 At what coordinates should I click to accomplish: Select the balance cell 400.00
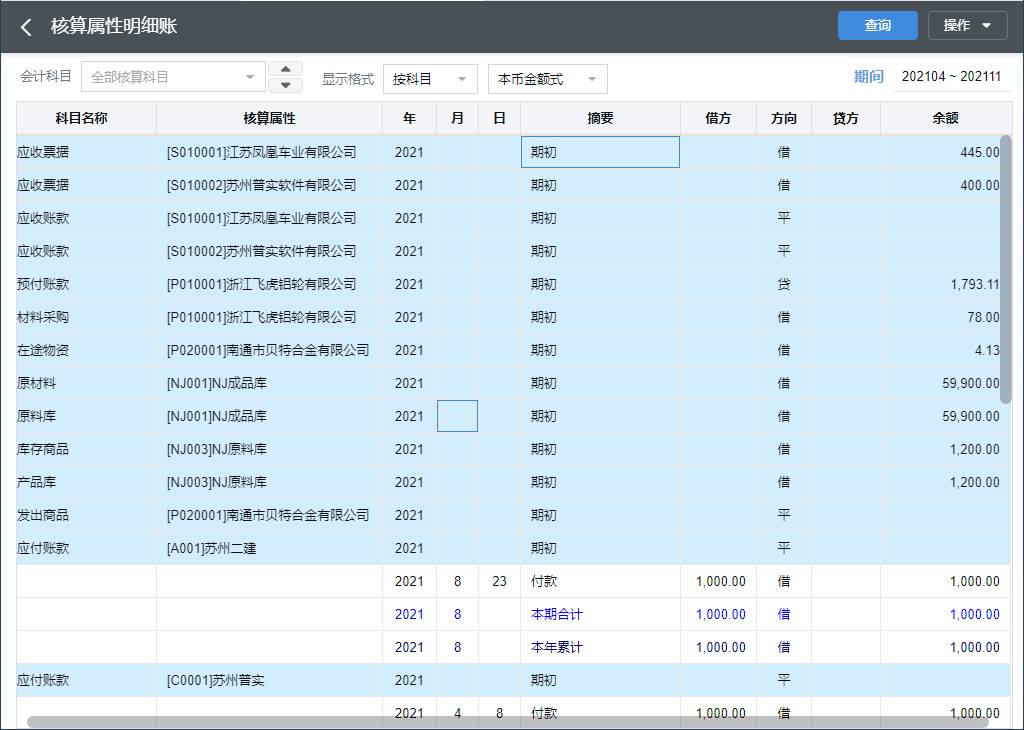tap(945, 185)
